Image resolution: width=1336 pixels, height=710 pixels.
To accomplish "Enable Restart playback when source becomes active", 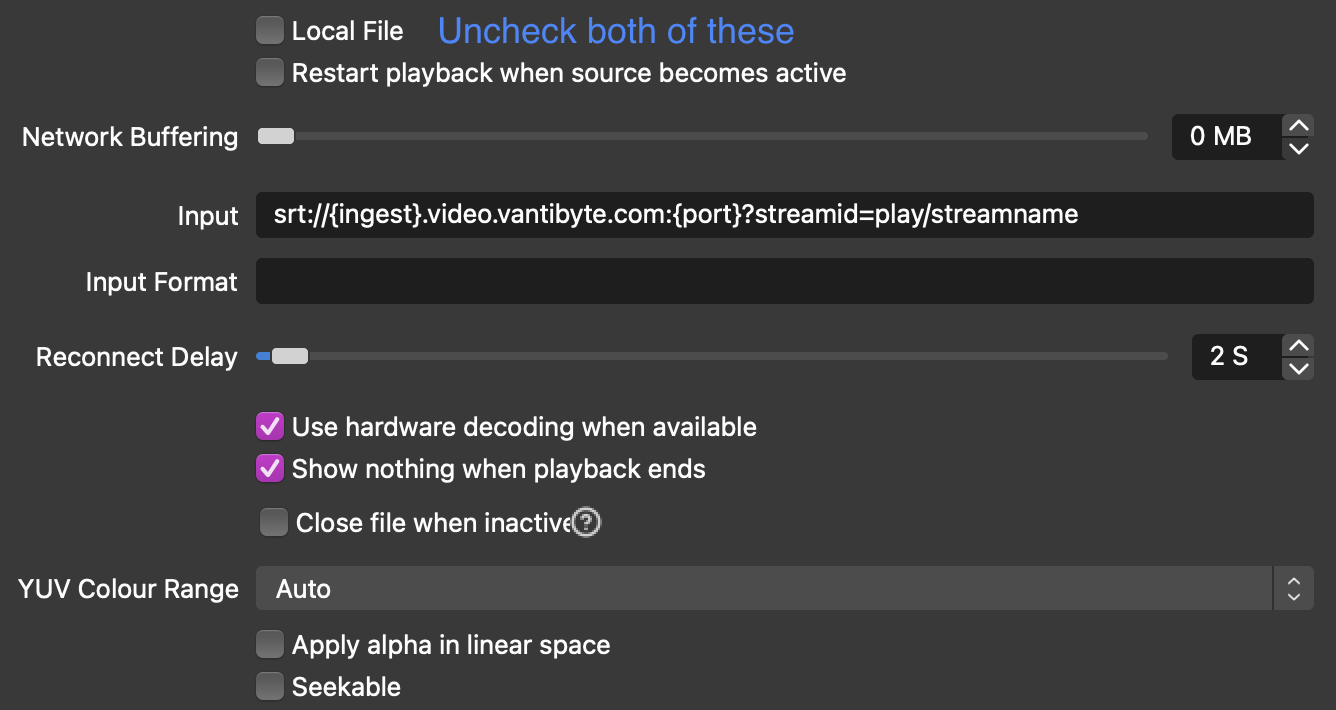I will [269, 72].
